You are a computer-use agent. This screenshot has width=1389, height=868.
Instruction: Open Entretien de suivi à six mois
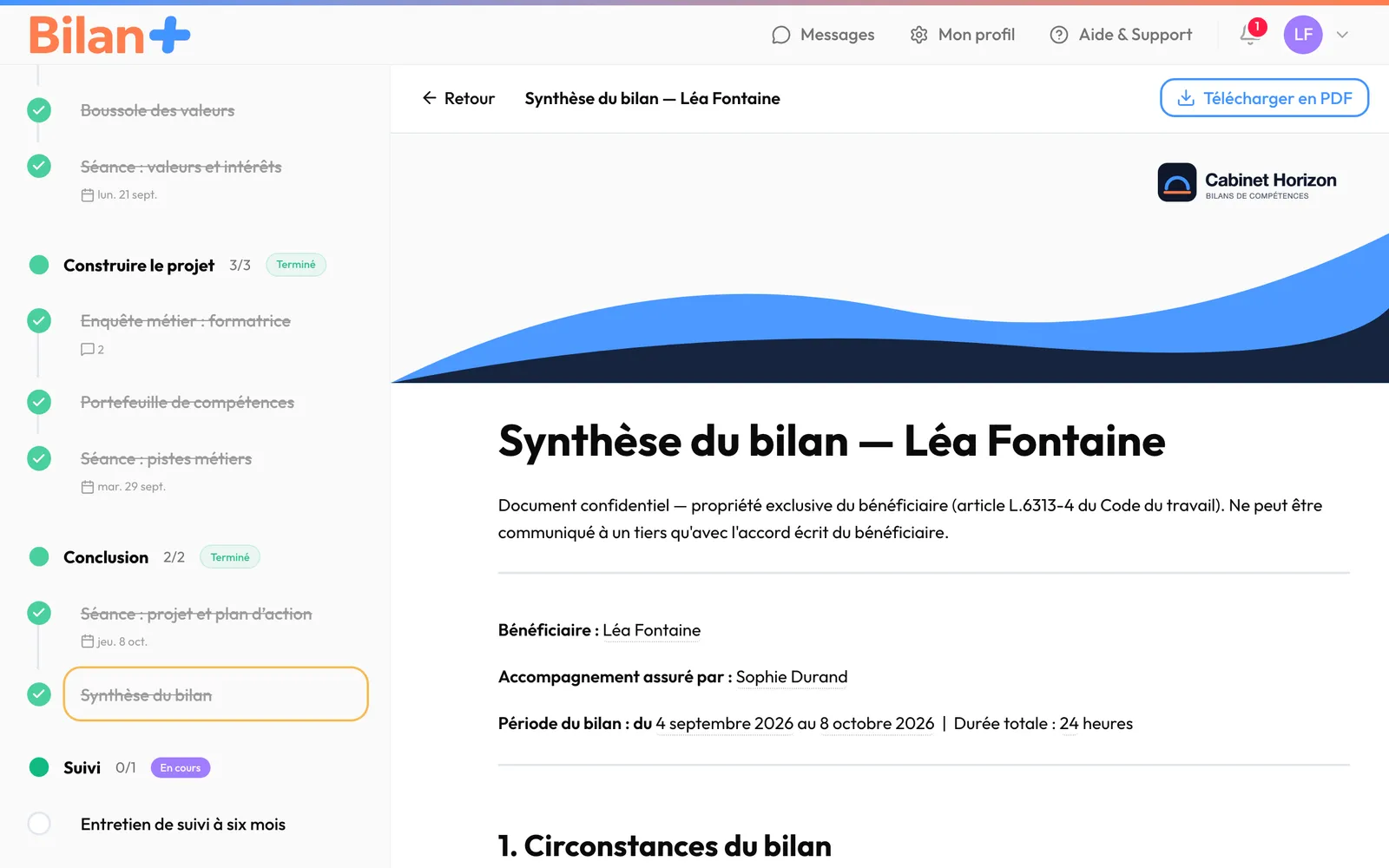coord(182,825)
